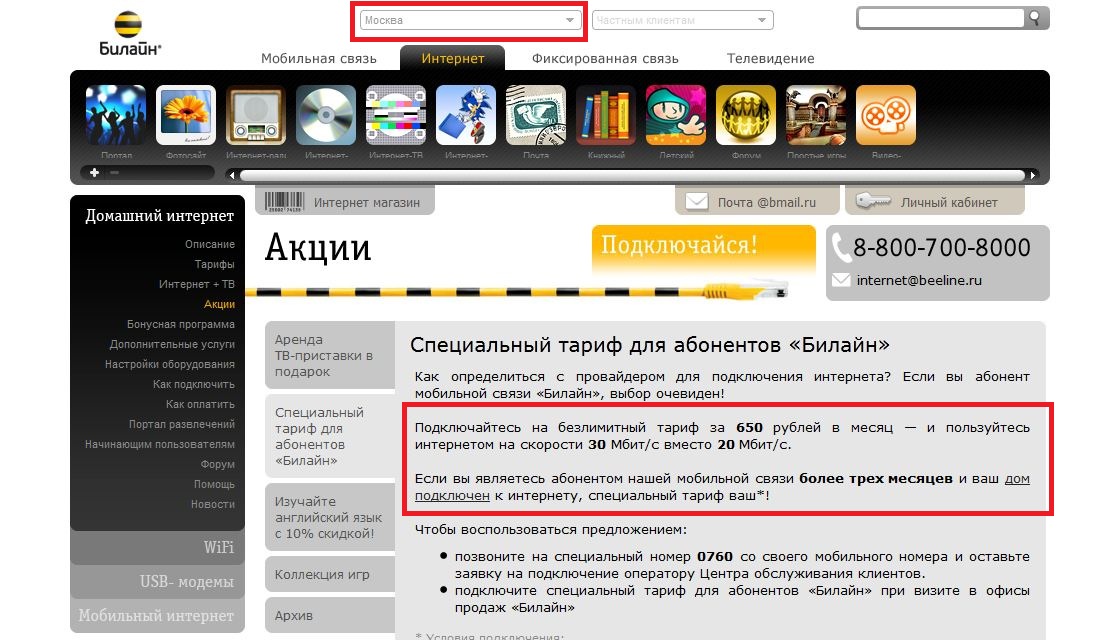
Task: Open the Книжный bookshelf icon
Action: [606, 115]
